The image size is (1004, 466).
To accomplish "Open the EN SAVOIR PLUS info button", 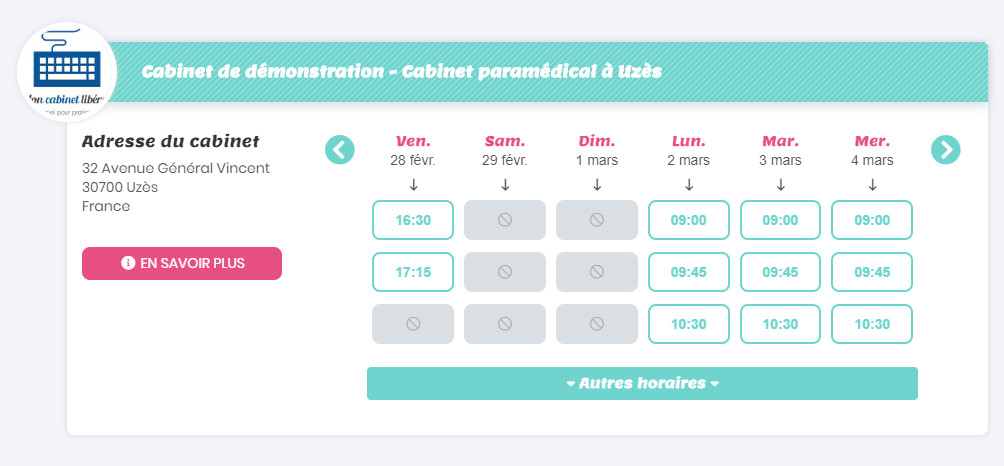I will [x=182, y=263].
